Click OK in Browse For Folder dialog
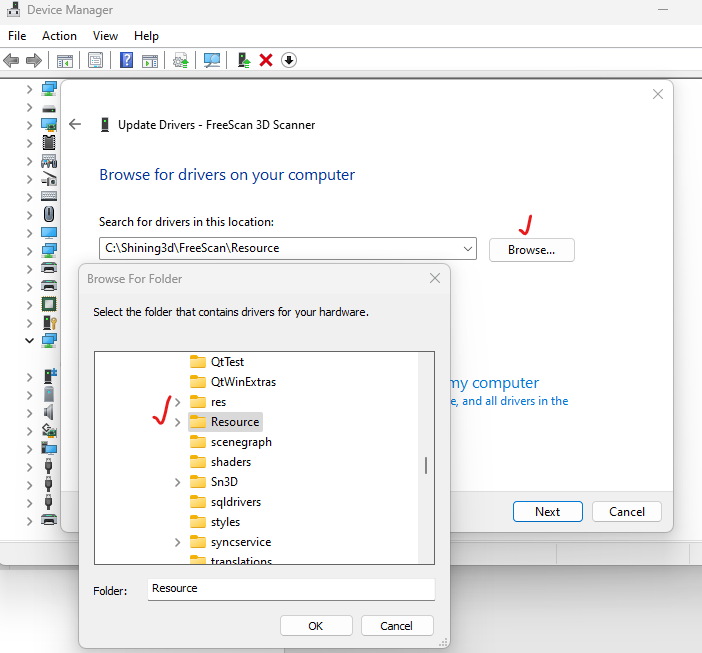 pyautogui.click(x=316, y=626)
